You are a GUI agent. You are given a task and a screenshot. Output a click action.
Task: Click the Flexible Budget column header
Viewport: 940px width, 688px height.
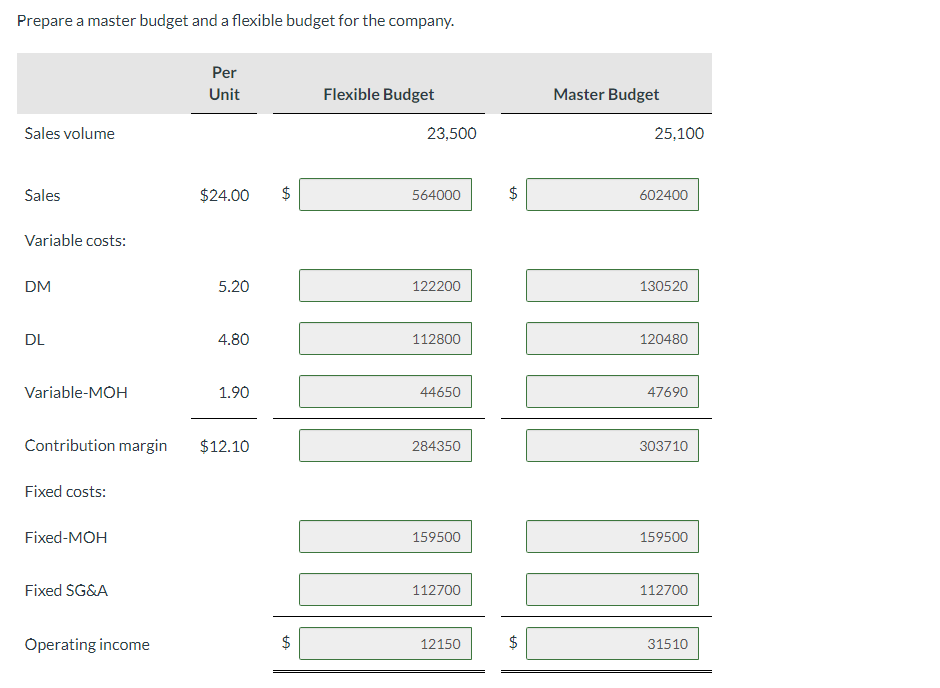point(379,94)
